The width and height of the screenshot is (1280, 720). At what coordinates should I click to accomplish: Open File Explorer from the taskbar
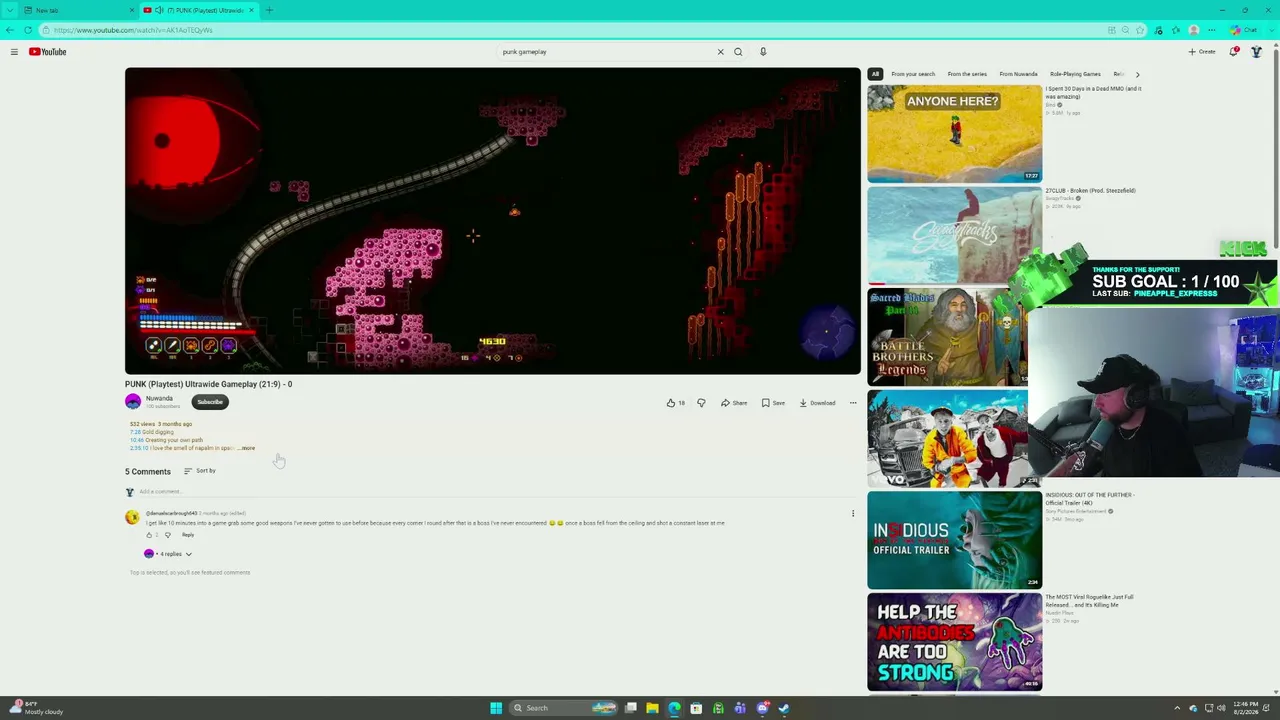(x=652, y=708)
